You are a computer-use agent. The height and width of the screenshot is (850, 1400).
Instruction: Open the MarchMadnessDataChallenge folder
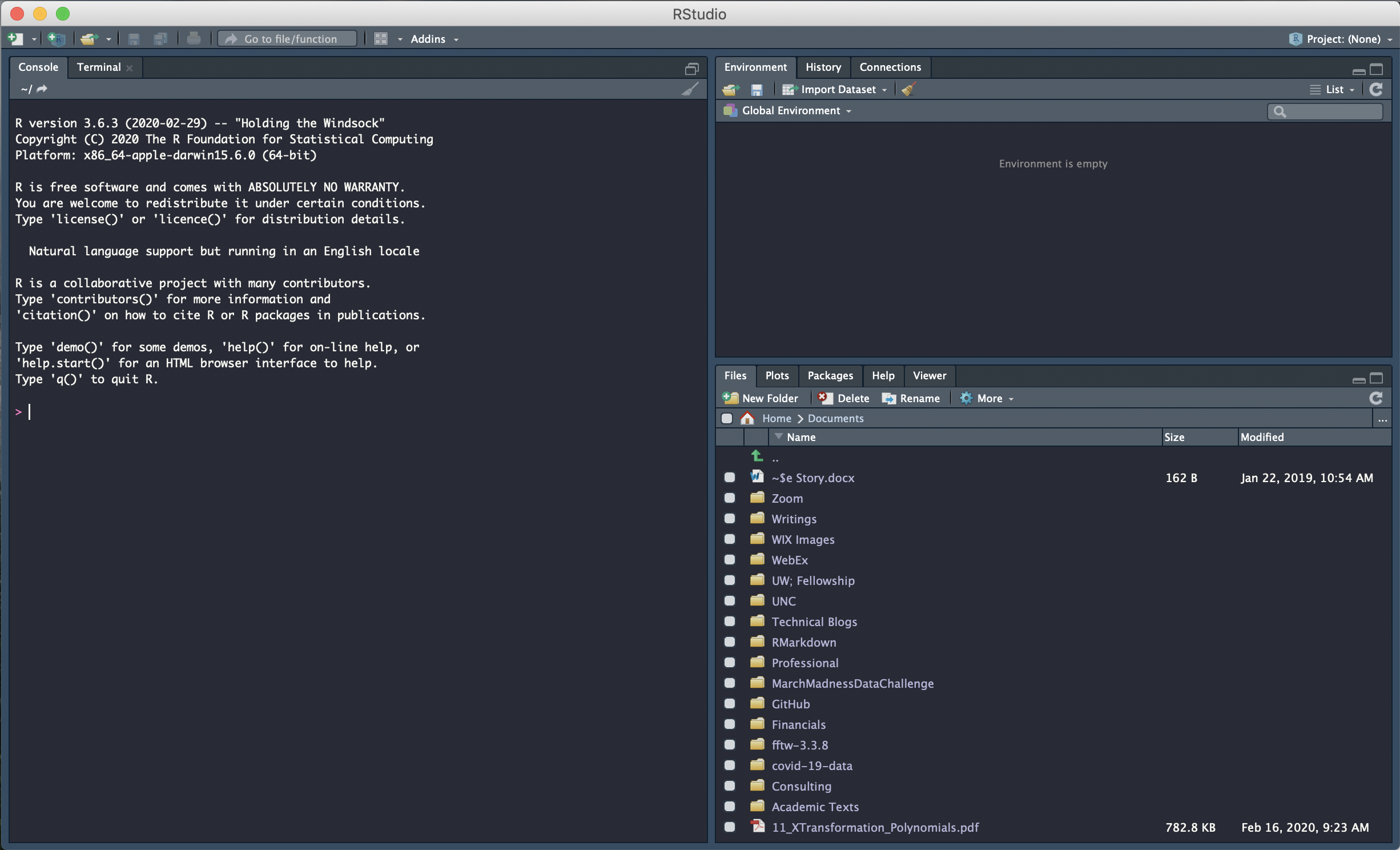coord(853,682)
